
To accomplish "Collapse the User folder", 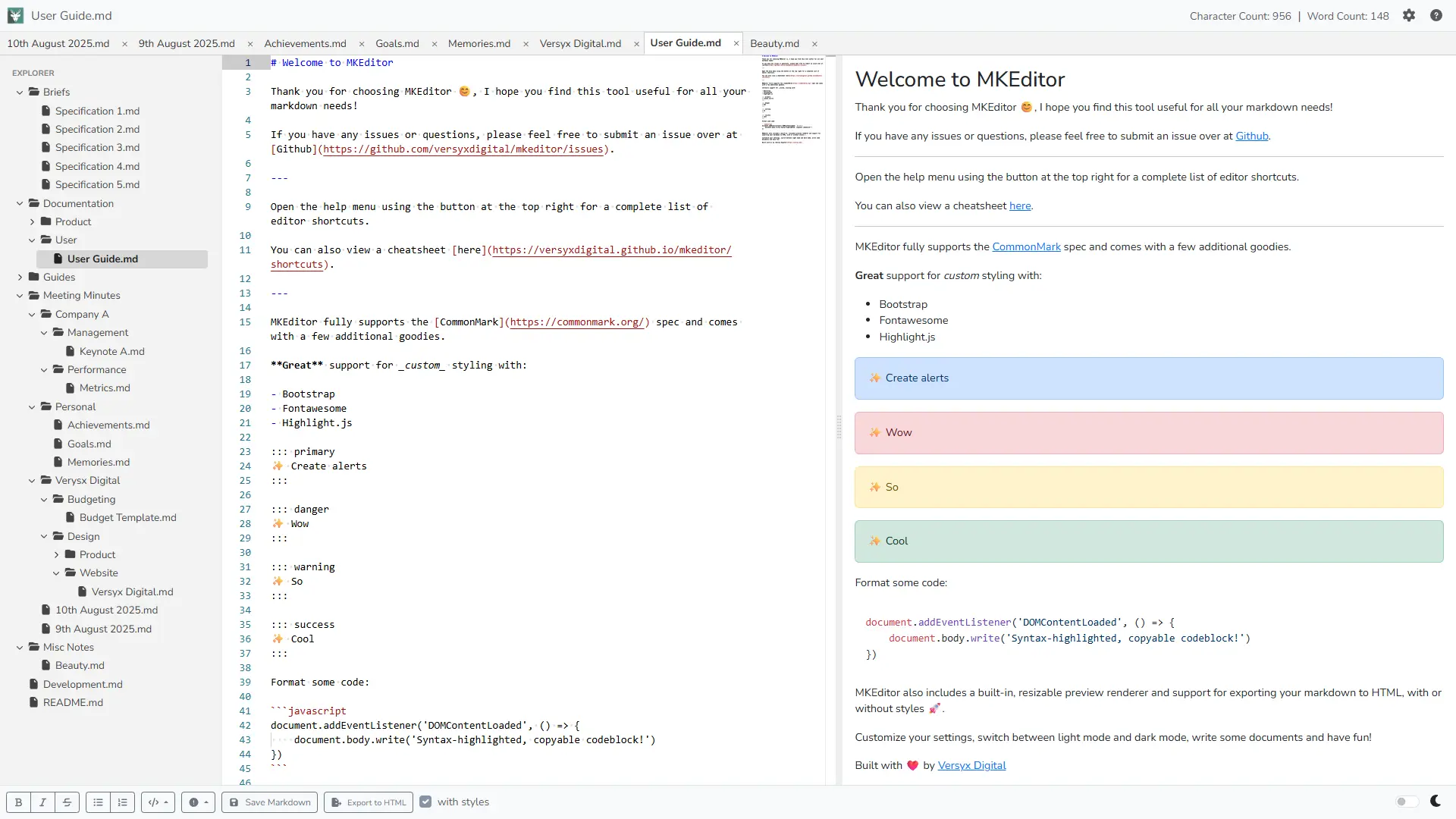I will point(32,240).
